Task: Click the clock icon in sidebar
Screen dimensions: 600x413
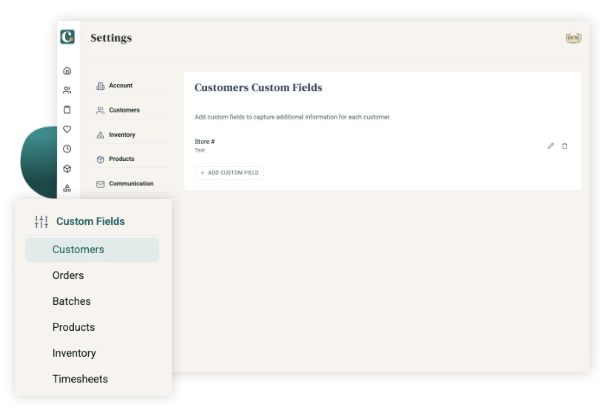Action: click(67, 149)
